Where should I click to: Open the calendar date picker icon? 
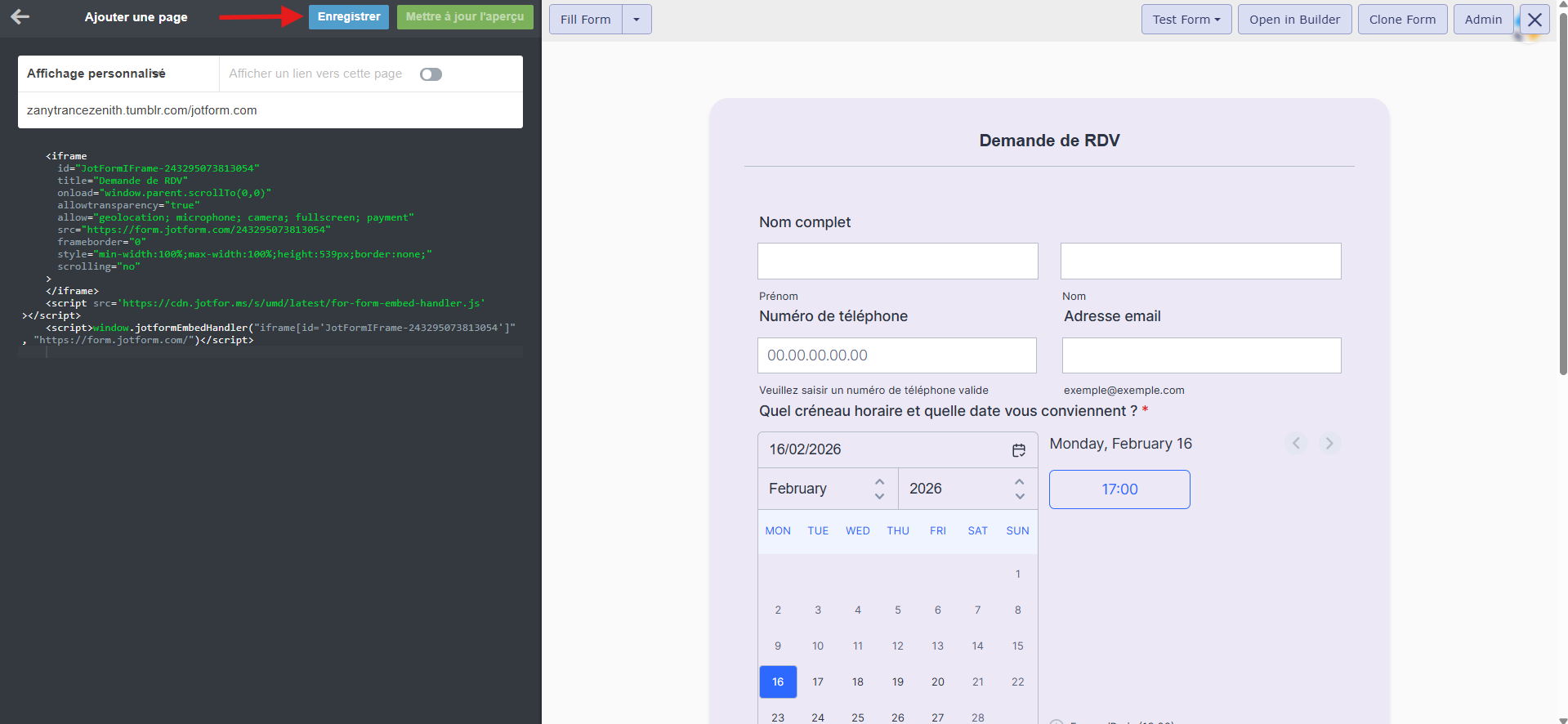[x=1018, y=450]
